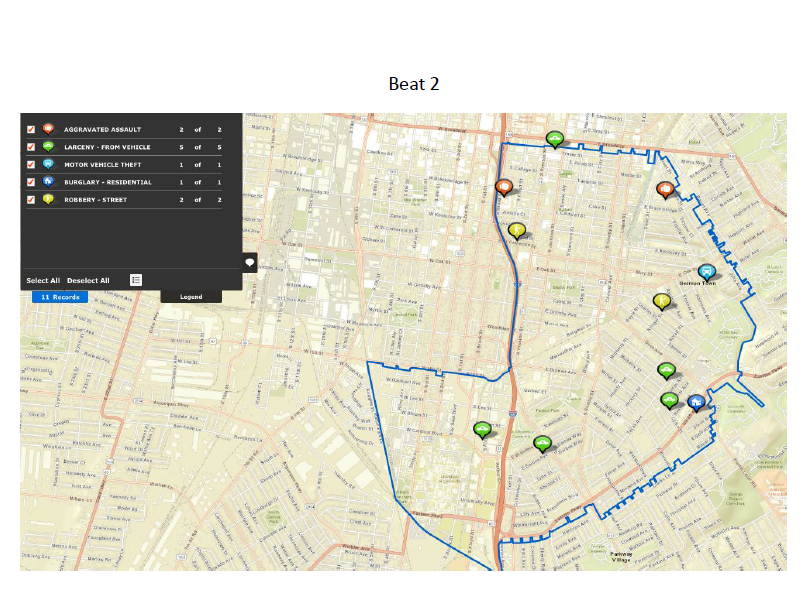804x600 pixels.
Task: Select the green larceny marker near the university
Action: 483,429
